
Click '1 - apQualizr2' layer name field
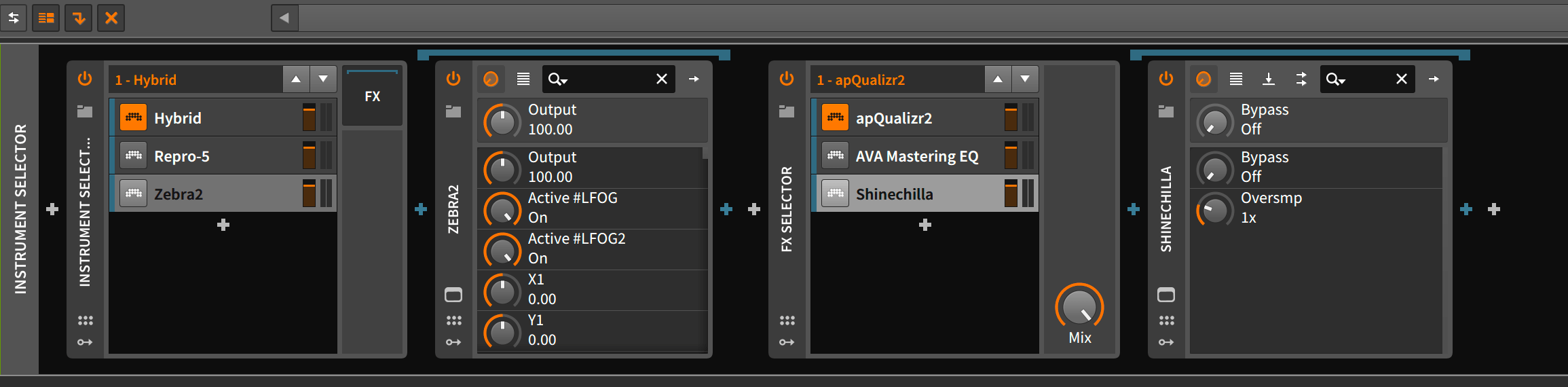point(897,79)
